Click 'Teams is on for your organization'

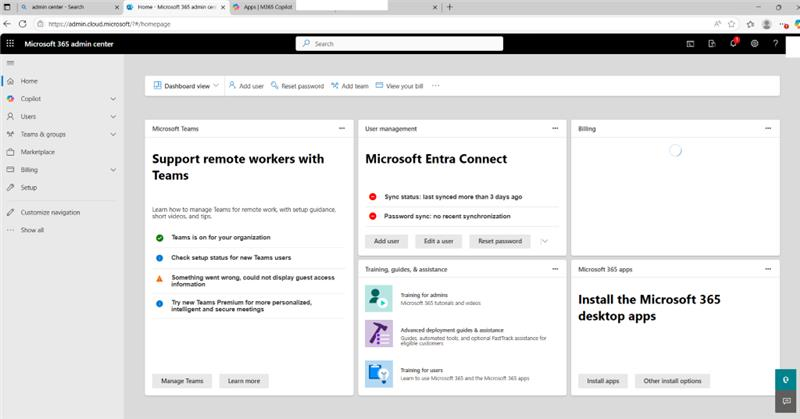coord(221,237)
